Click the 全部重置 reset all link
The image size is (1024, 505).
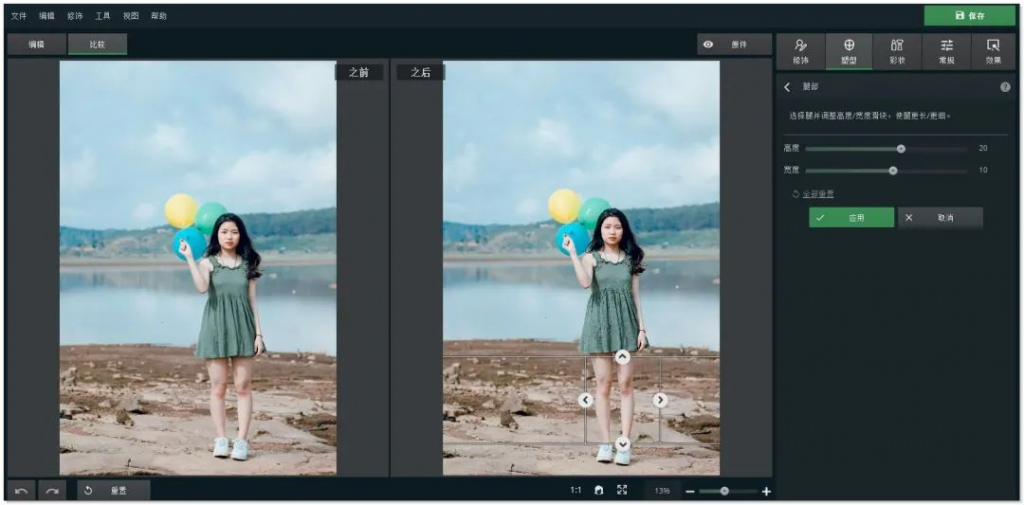[x=817, y=193]
